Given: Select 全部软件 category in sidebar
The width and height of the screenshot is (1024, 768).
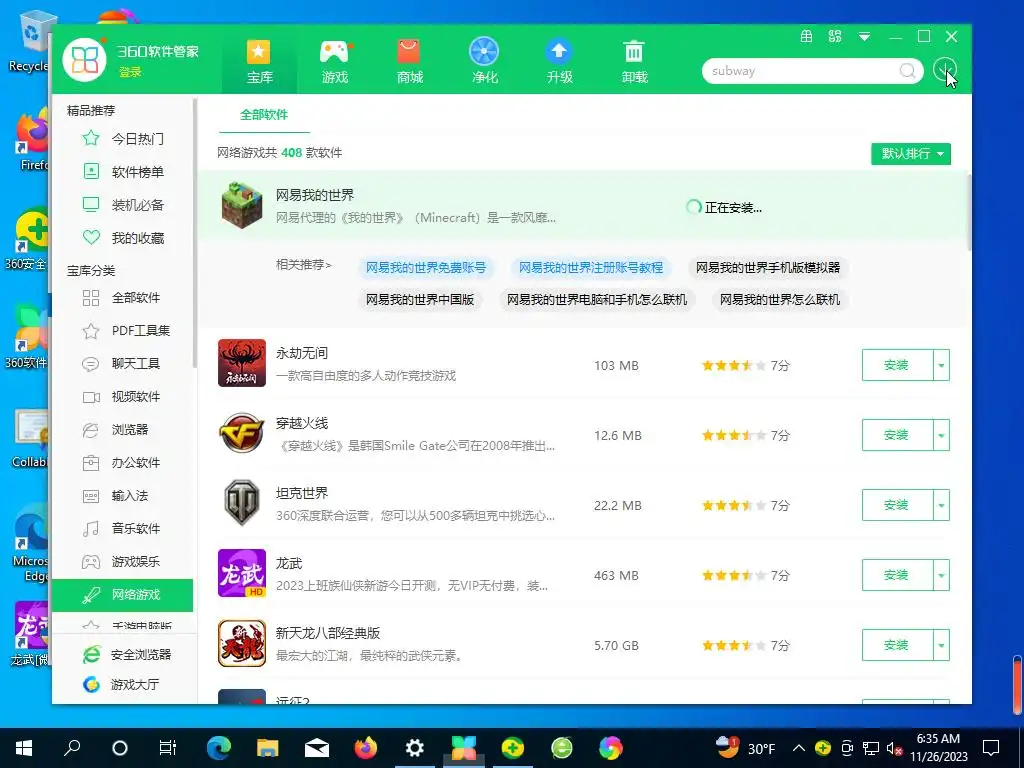Looking at the screenshot, I should pyautogui.click(x=123, y=298).
